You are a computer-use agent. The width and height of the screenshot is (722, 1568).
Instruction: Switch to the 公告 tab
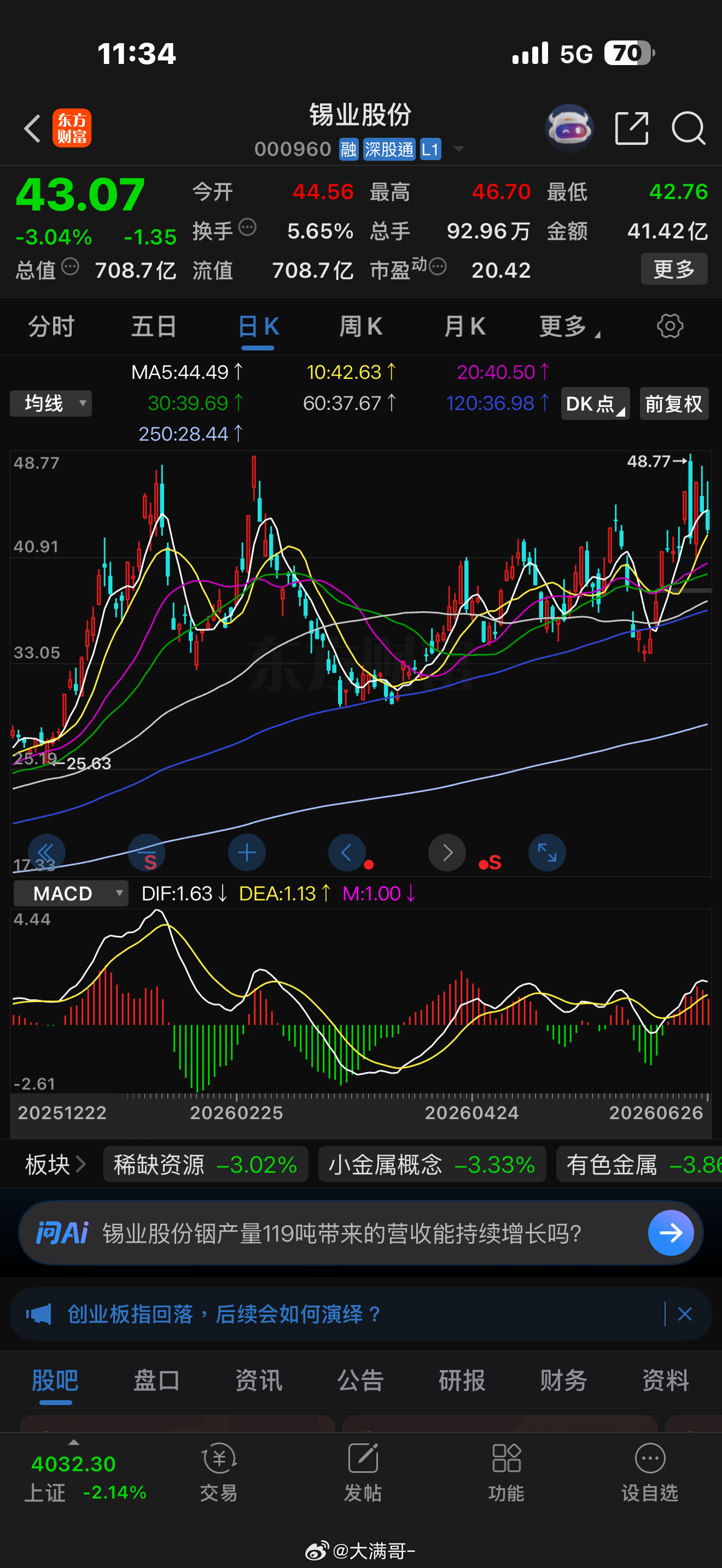360,1380
